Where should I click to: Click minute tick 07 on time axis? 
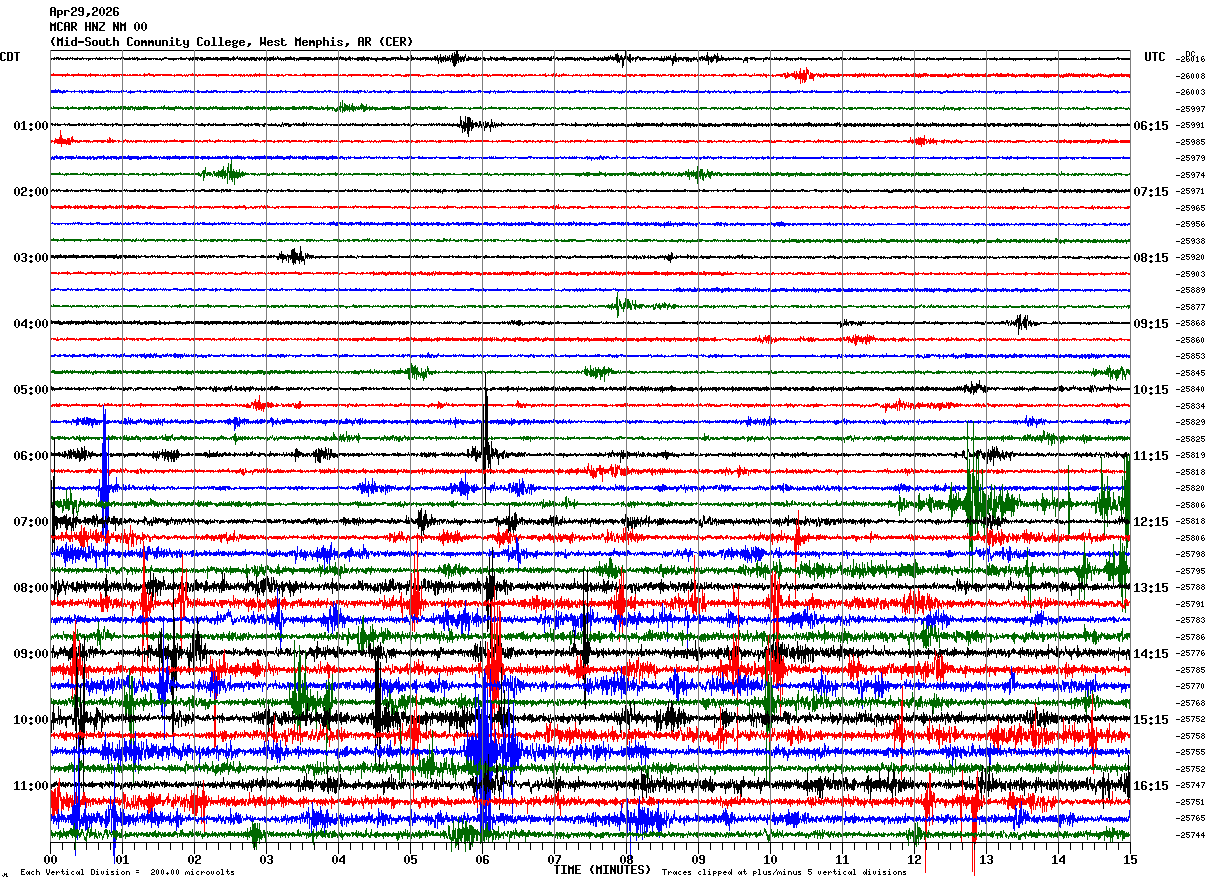[x=555, y=859]
